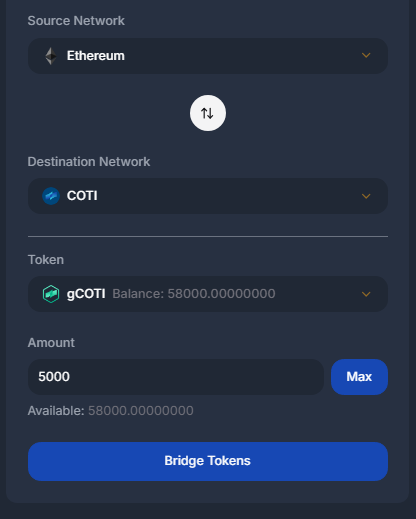
Task: Expand the Token selector chevron arrow
Action: (366, 294)
